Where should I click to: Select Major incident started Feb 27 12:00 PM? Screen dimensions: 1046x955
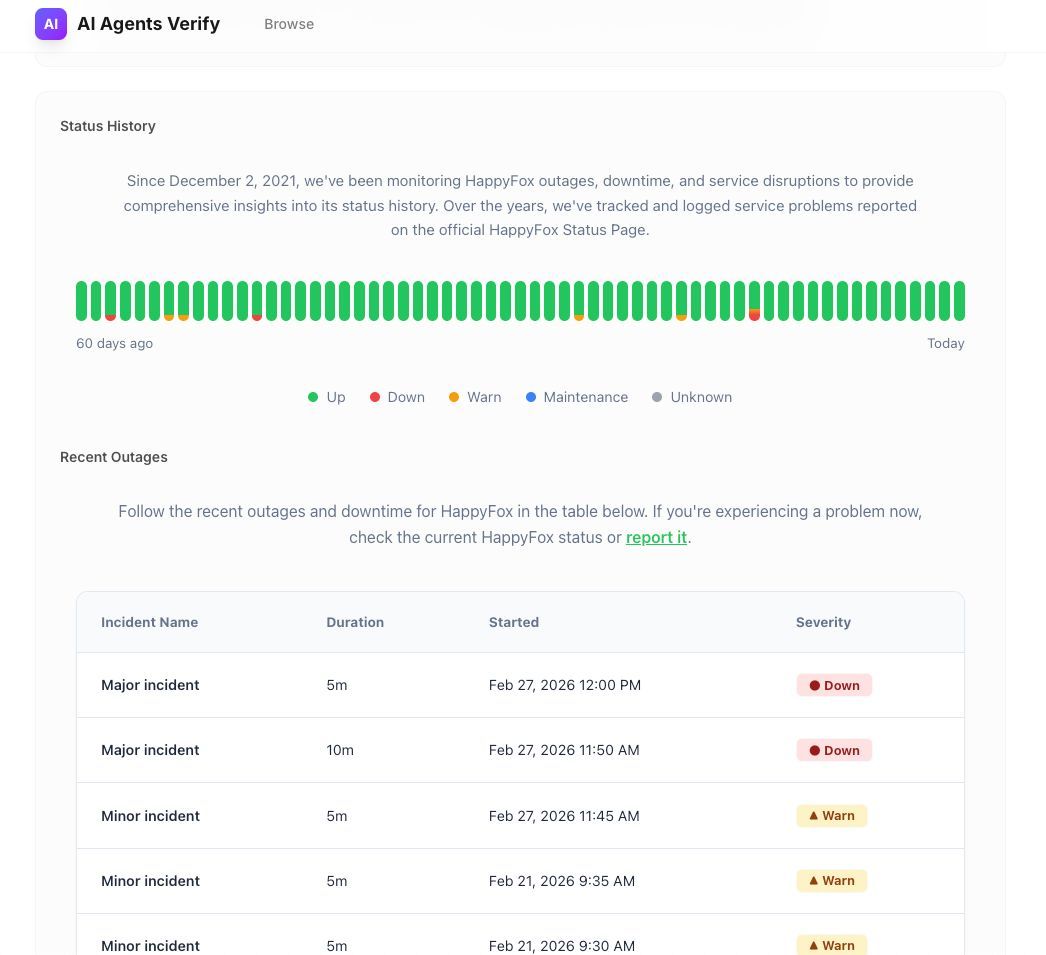(520, 685)
